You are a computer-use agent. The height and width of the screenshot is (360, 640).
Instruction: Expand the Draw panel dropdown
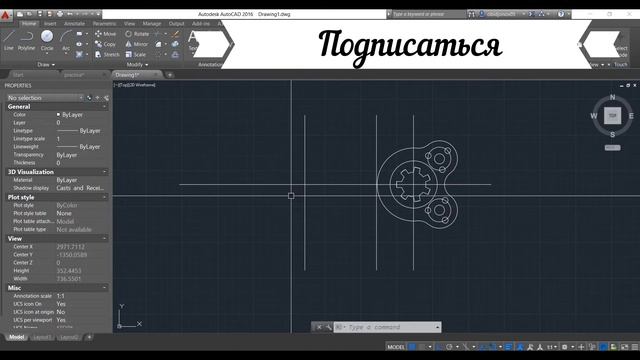click(x=46, y=64)
